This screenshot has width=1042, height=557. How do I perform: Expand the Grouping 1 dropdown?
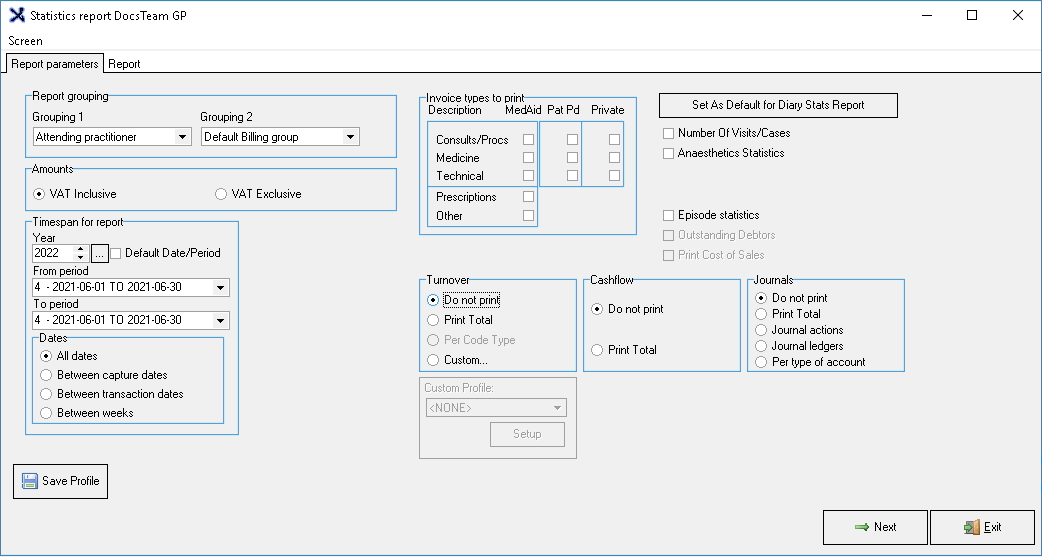(x=181, y=137)
